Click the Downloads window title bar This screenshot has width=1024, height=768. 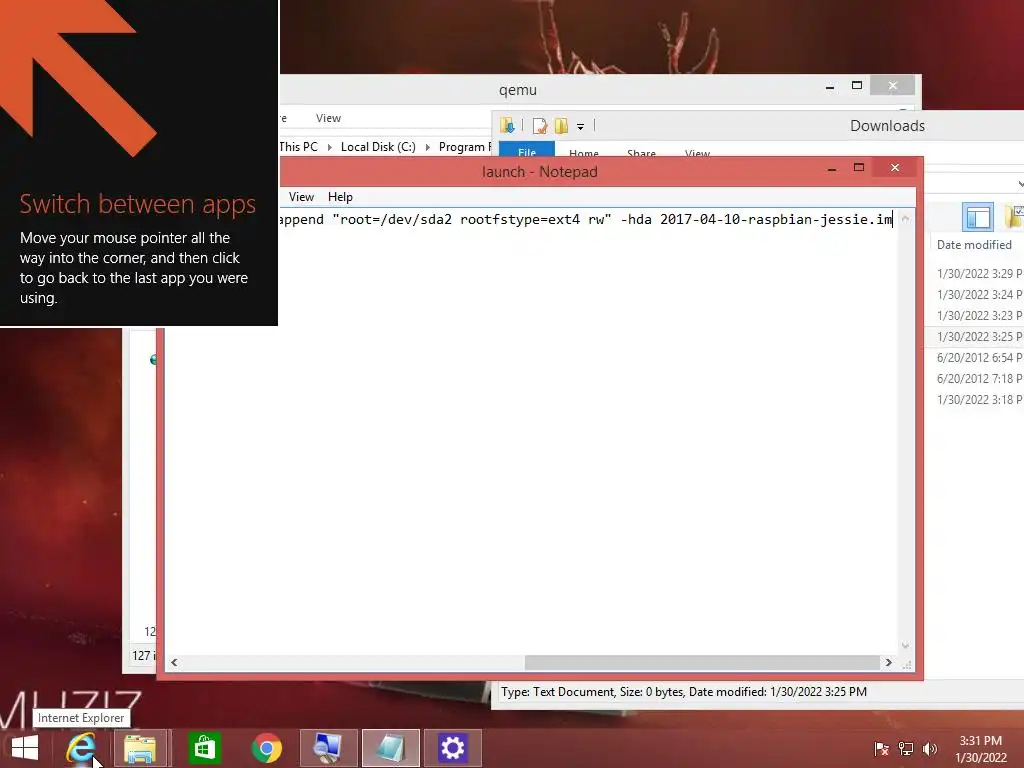pyautogui.click(x=888, y=126)
